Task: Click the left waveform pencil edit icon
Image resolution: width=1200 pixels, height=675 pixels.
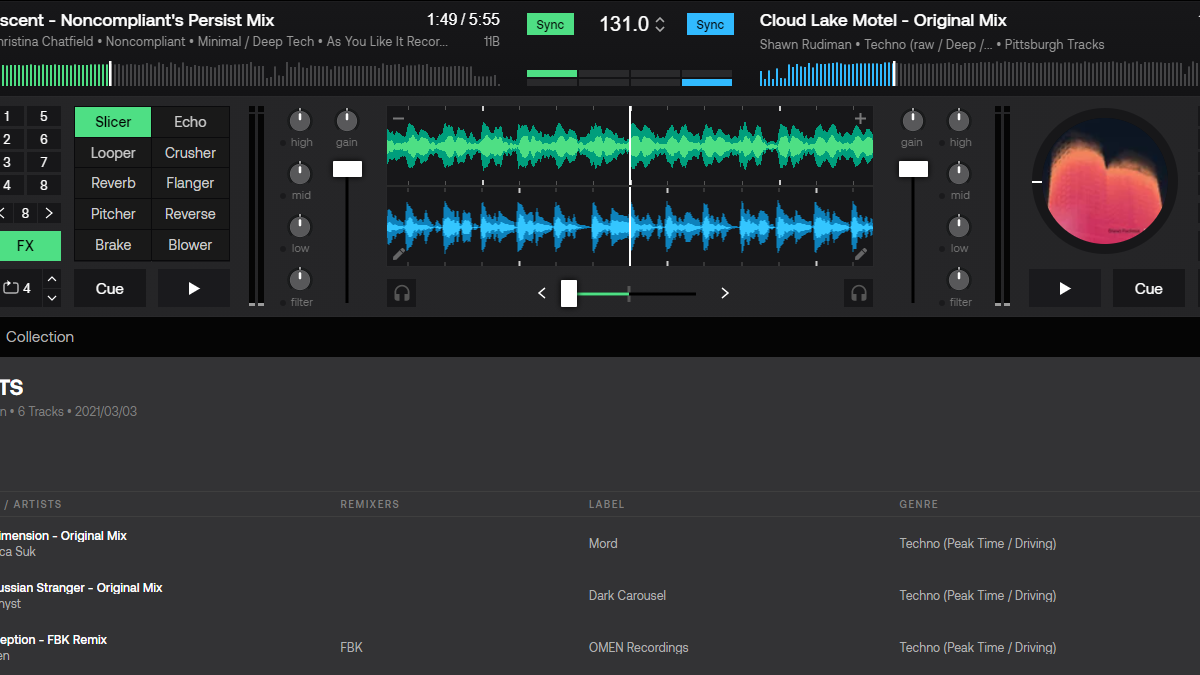Action: pos(399,254)
